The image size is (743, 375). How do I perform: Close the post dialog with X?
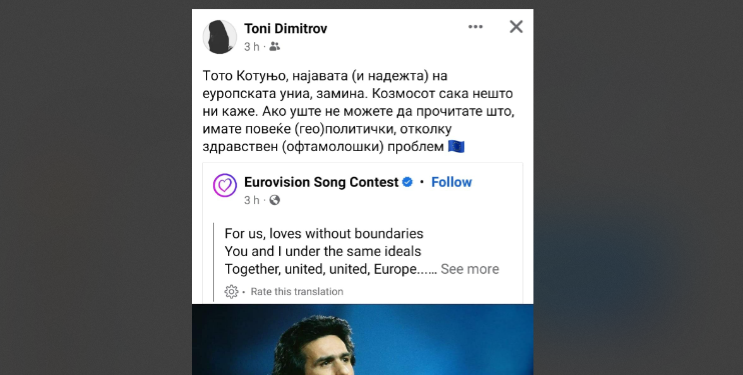click(x=516, y=27)
